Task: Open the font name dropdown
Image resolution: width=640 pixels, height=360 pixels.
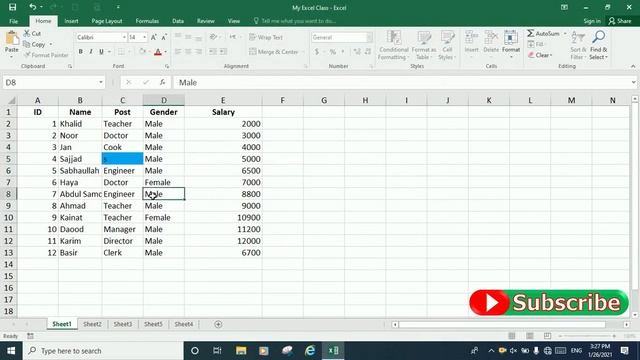Action: click(x=124, y=37)
